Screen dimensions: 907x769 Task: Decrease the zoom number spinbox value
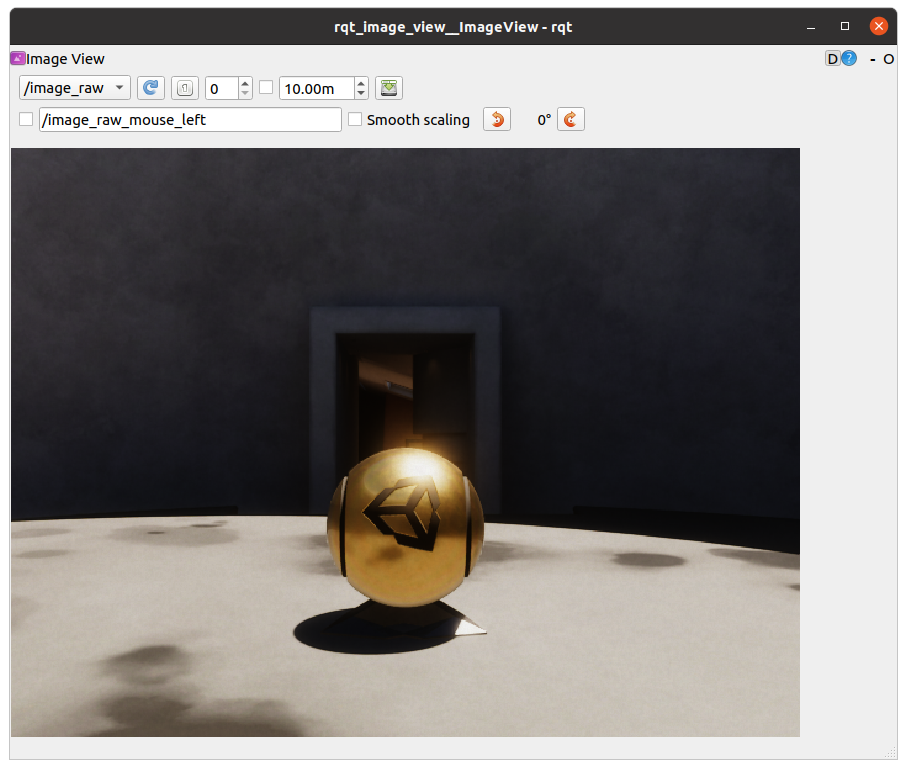point(245,93)
